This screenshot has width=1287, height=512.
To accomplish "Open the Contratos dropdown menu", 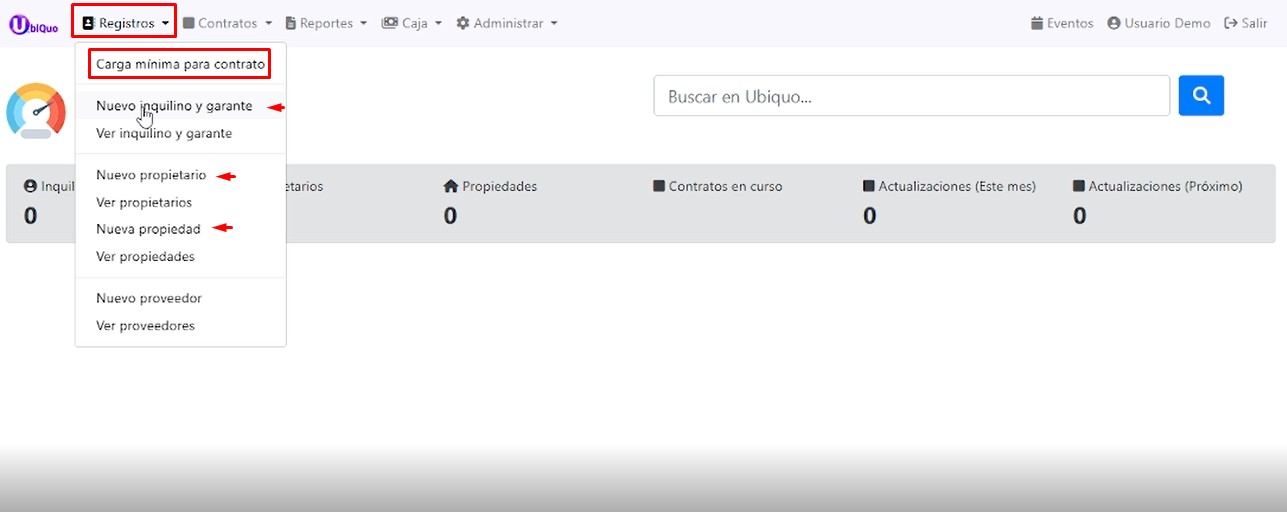I will pos(227,23).
